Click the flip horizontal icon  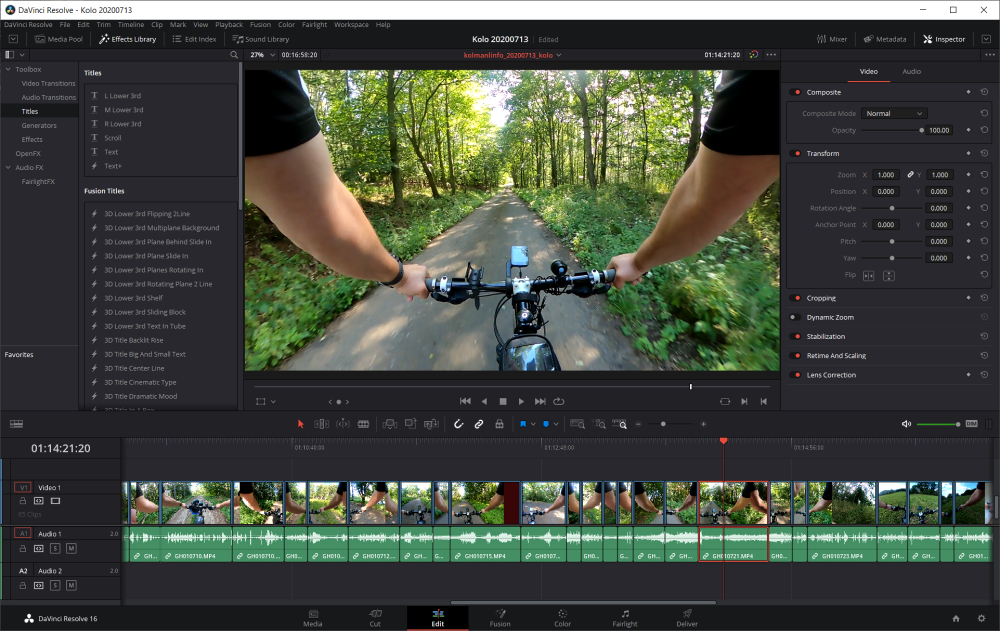[868, 275]
